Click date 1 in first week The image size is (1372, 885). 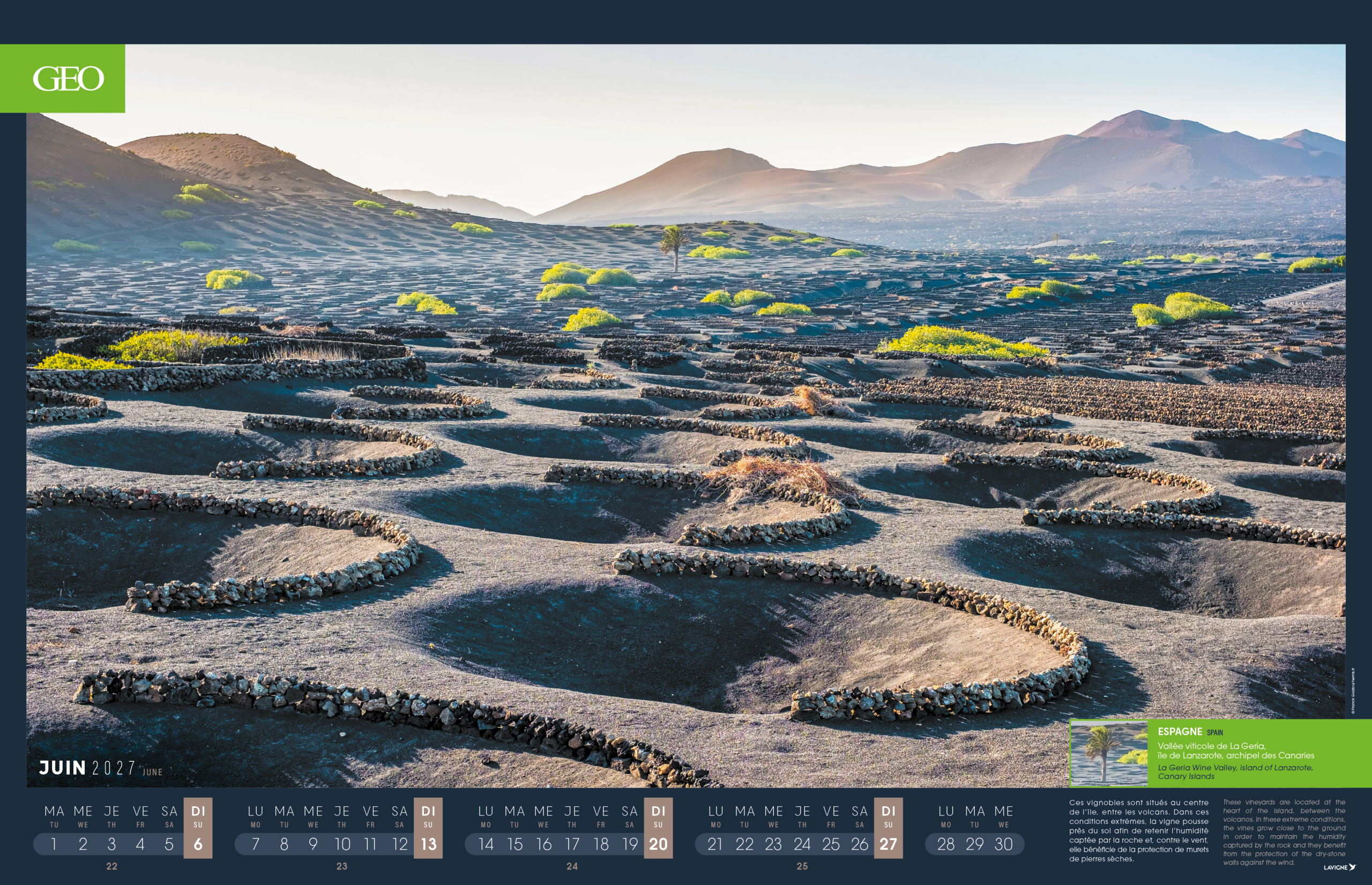54,844
